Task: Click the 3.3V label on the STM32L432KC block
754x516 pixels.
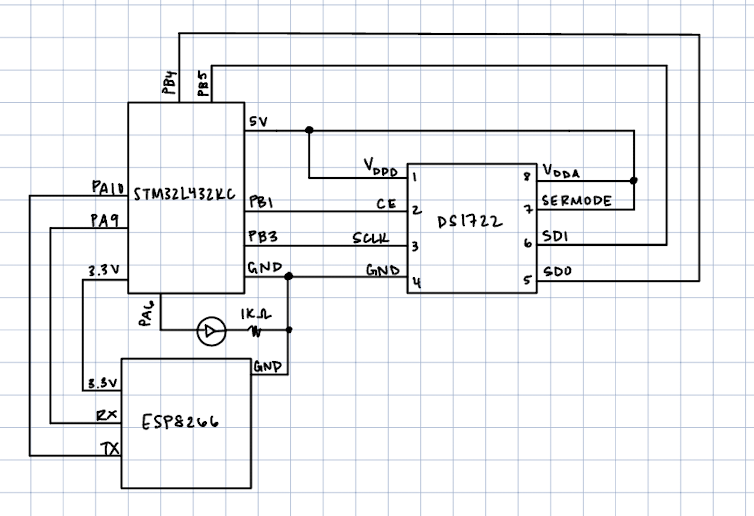Action: [x=104, y=271]
